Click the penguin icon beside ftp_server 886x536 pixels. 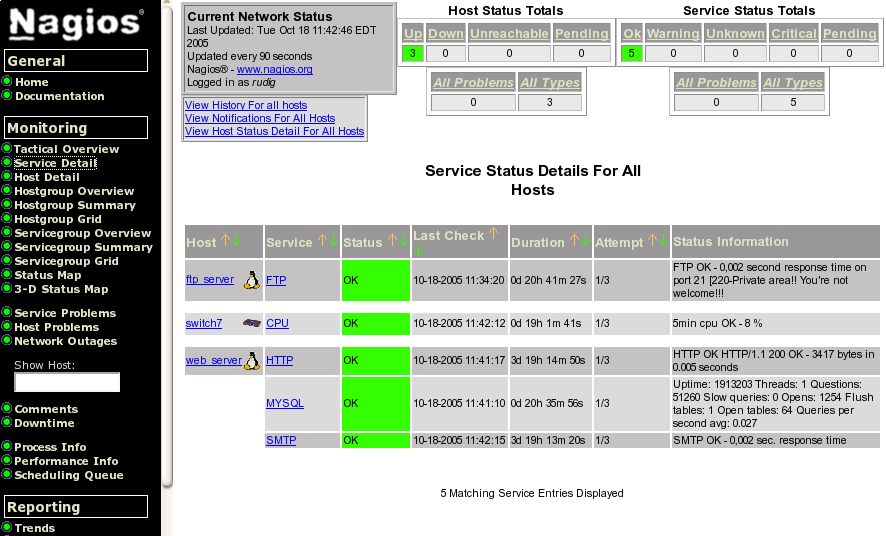click(x=252, y=280)
